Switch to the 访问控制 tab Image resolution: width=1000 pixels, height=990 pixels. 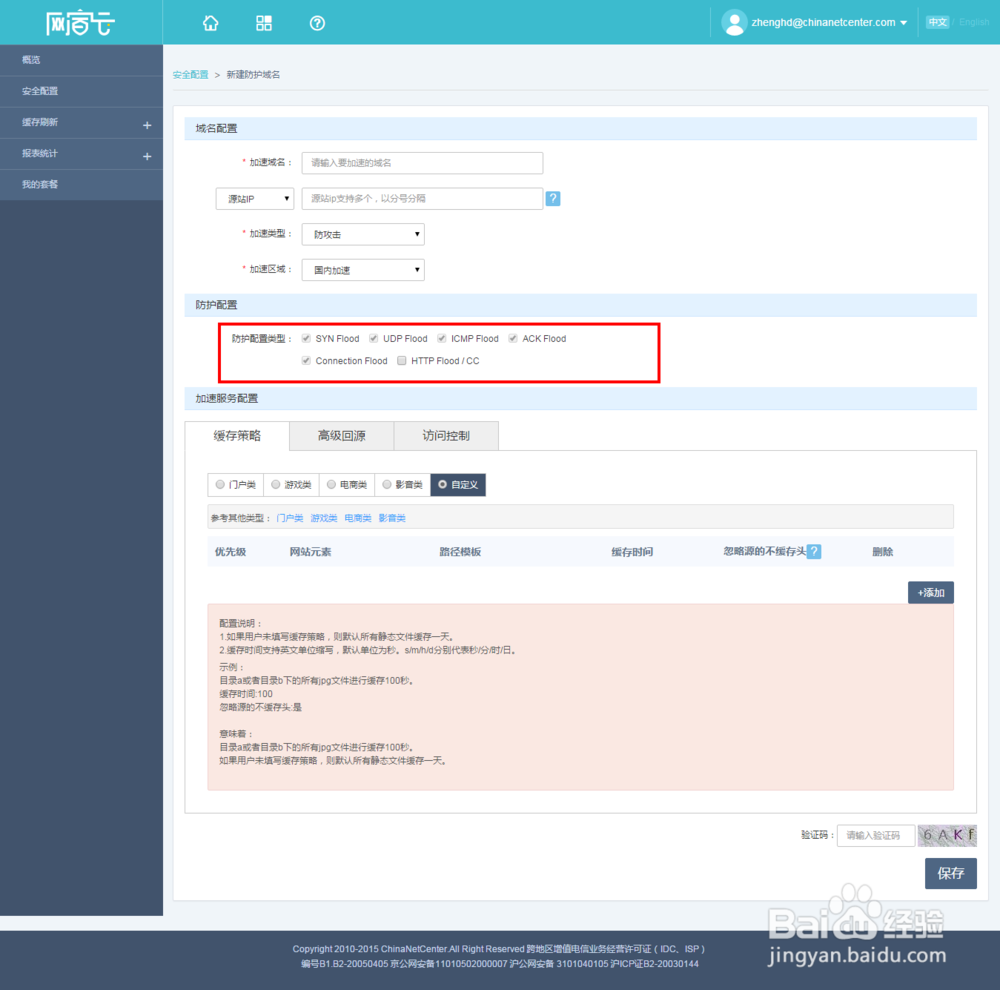446,436
